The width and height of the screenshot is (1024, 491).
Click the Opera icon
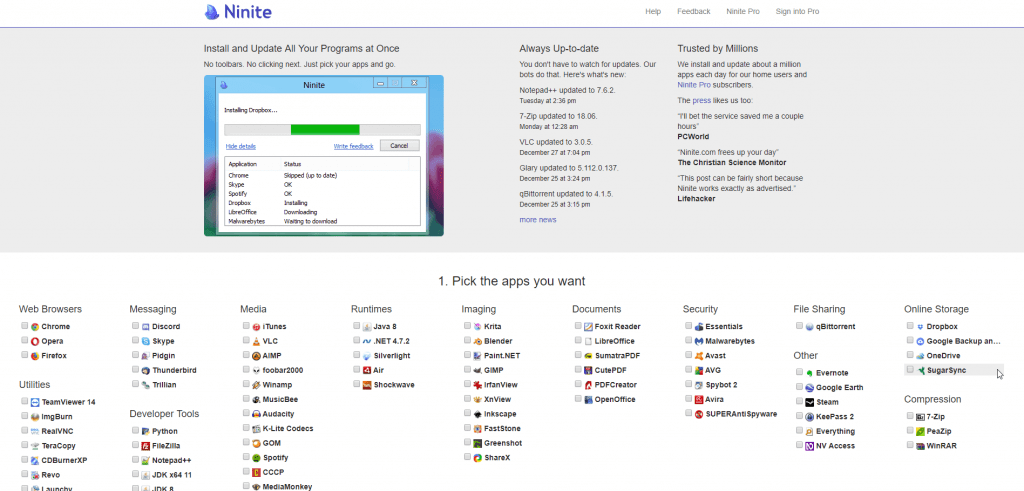[35, 341]
